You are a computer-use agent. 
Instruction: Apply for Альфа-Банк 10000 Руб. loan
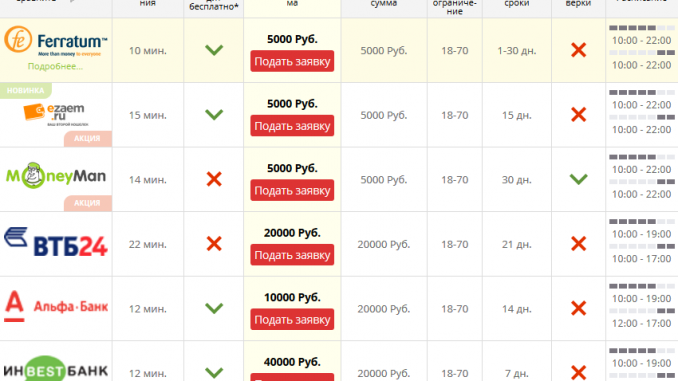click(292, 319)
